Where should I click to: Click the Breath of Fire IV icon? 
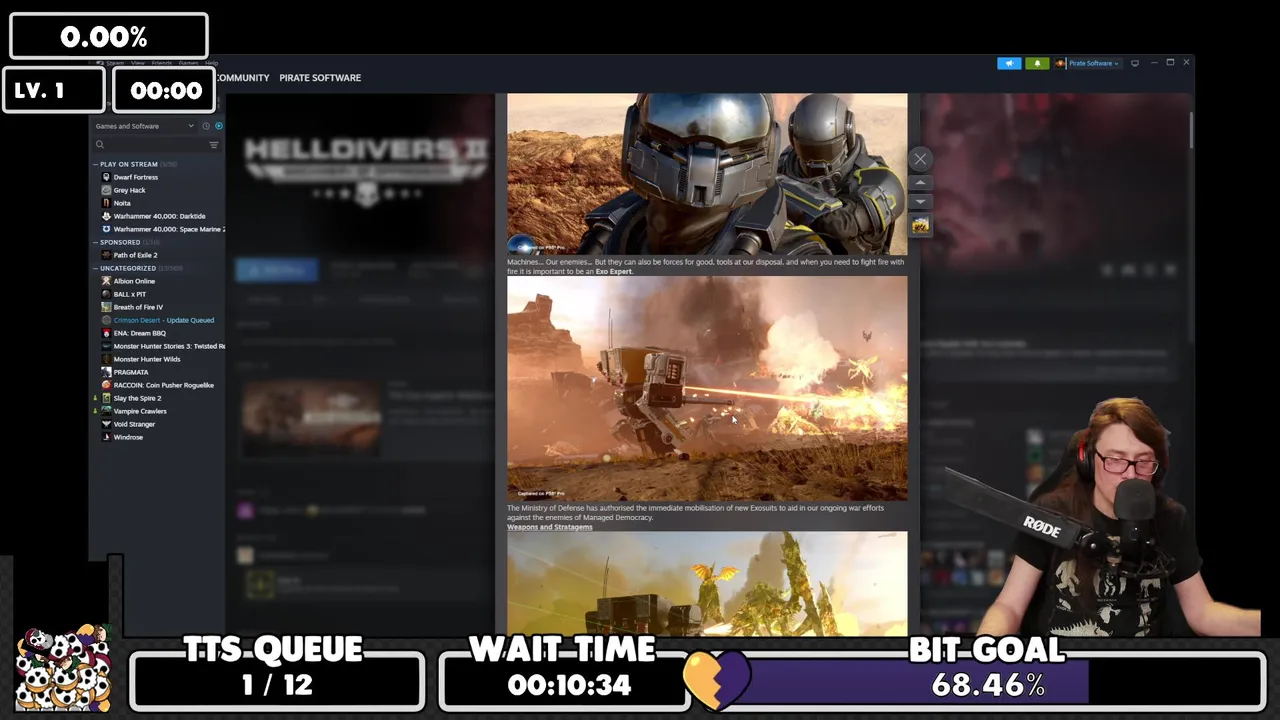[x=106, y=307]
